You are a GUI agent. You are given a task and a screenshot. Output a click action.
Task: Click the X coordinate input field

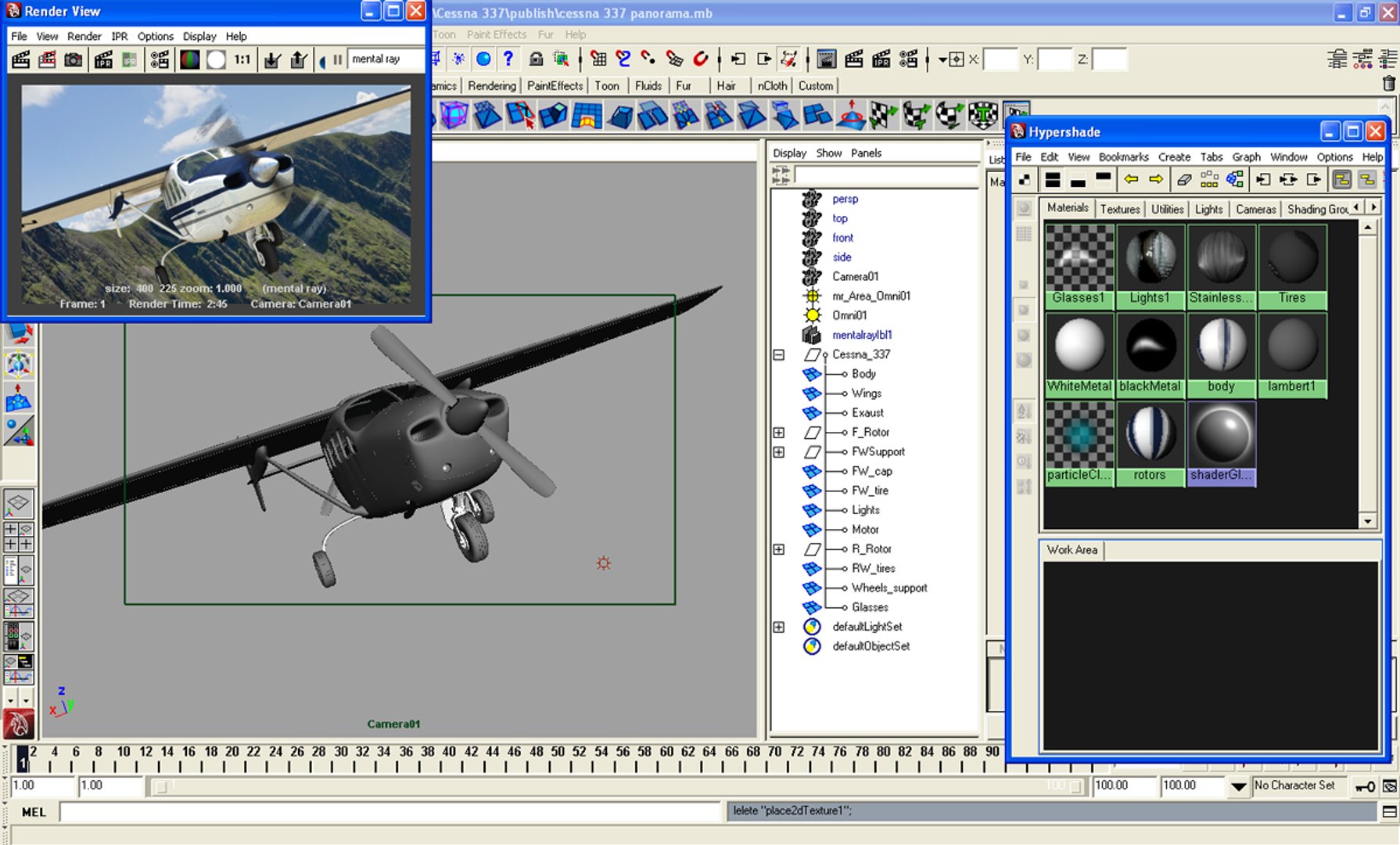pos(1000,59)
